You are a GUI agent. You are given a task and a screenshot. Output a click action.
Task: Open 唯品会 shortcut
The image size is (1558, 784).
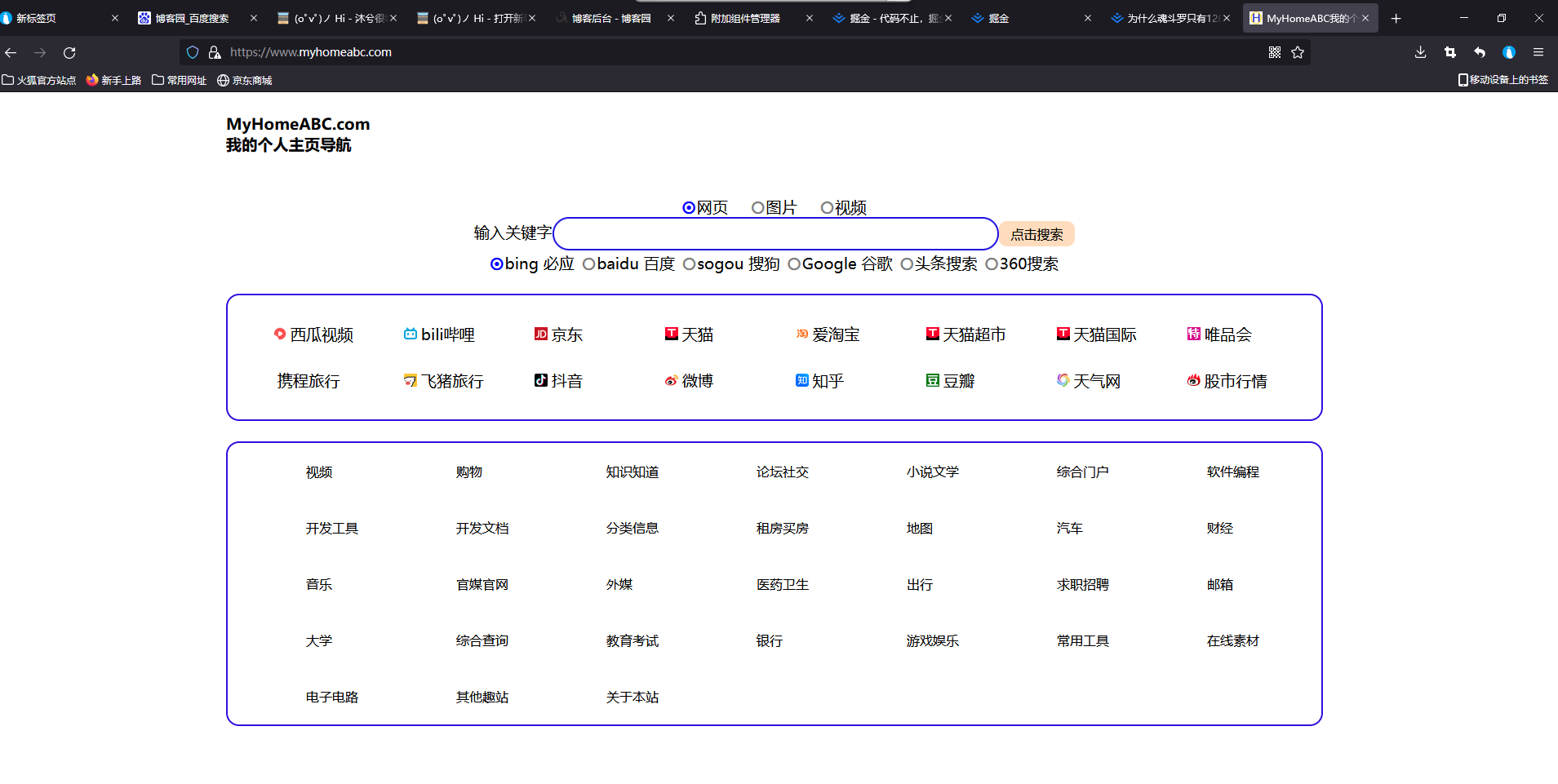pos(1220,334)
